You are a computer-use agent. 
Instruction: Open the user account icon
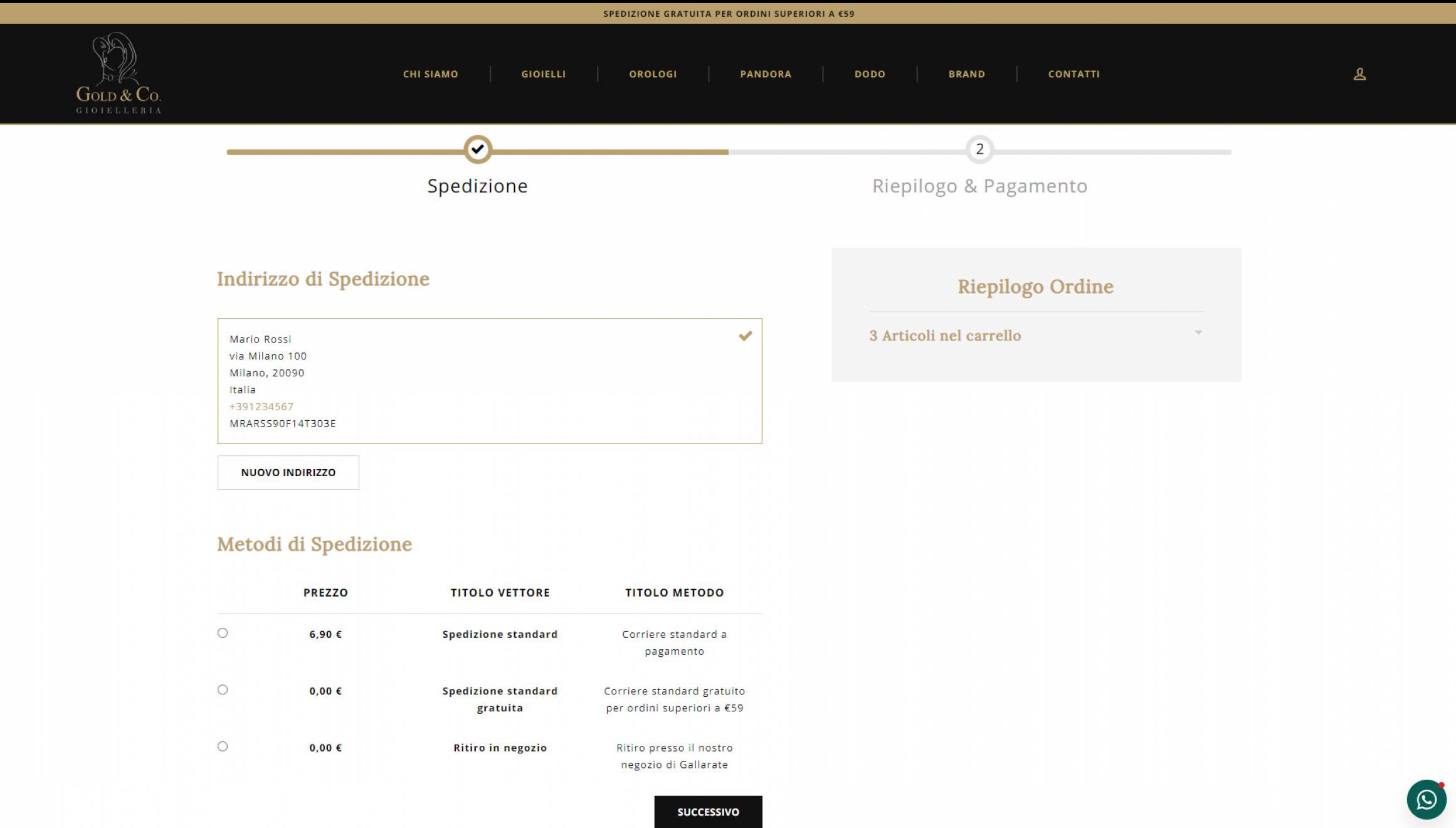[x=1359, y=74]
